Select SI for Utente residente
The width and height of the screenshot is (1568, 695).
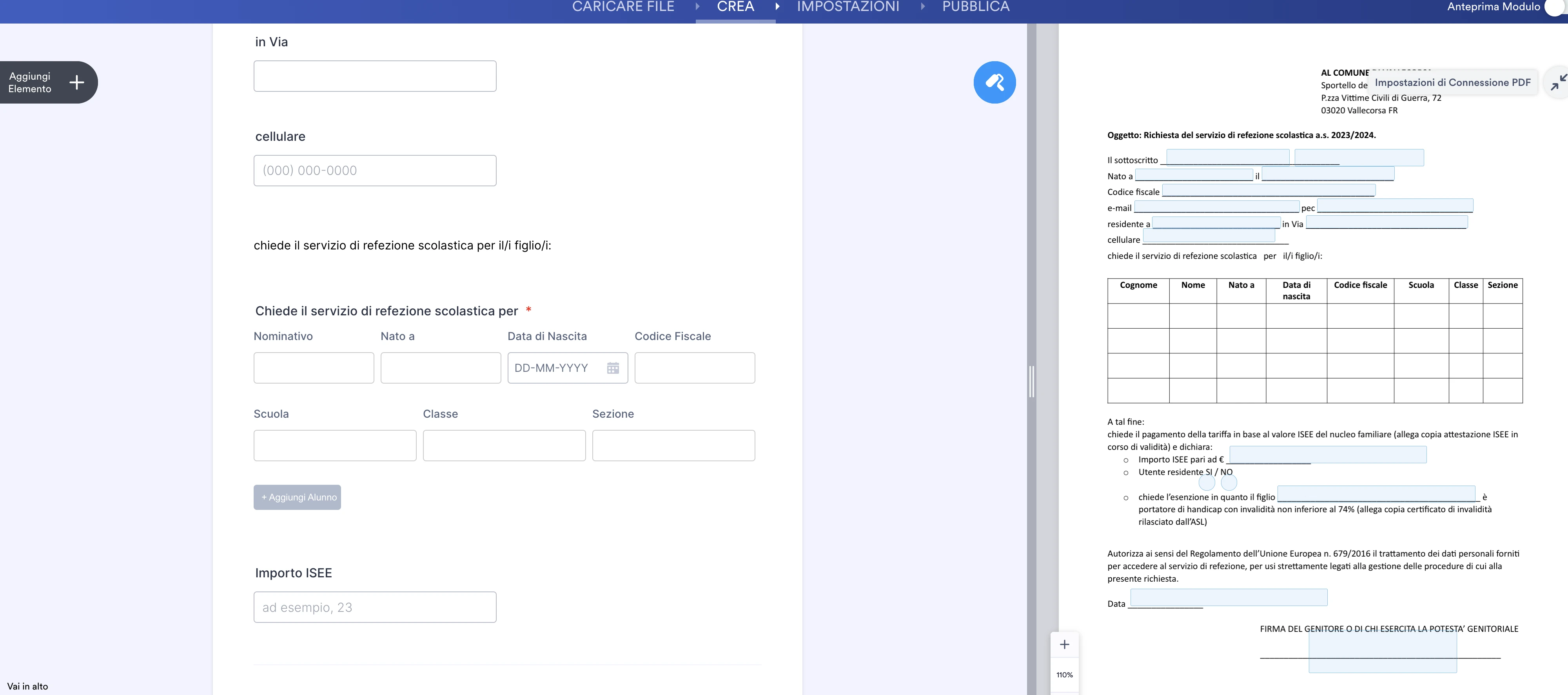(x=1208, y=482)
